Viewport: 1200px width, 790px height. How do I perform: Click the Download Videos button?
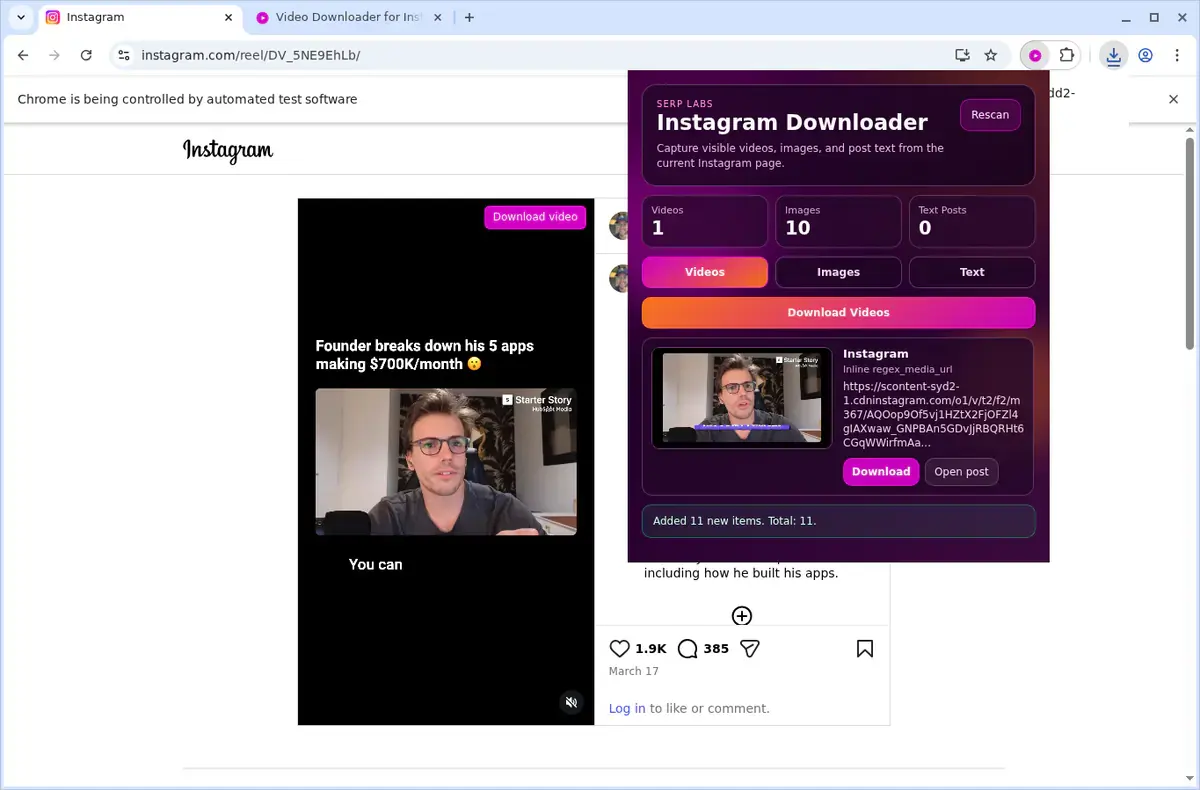[838, 312]
